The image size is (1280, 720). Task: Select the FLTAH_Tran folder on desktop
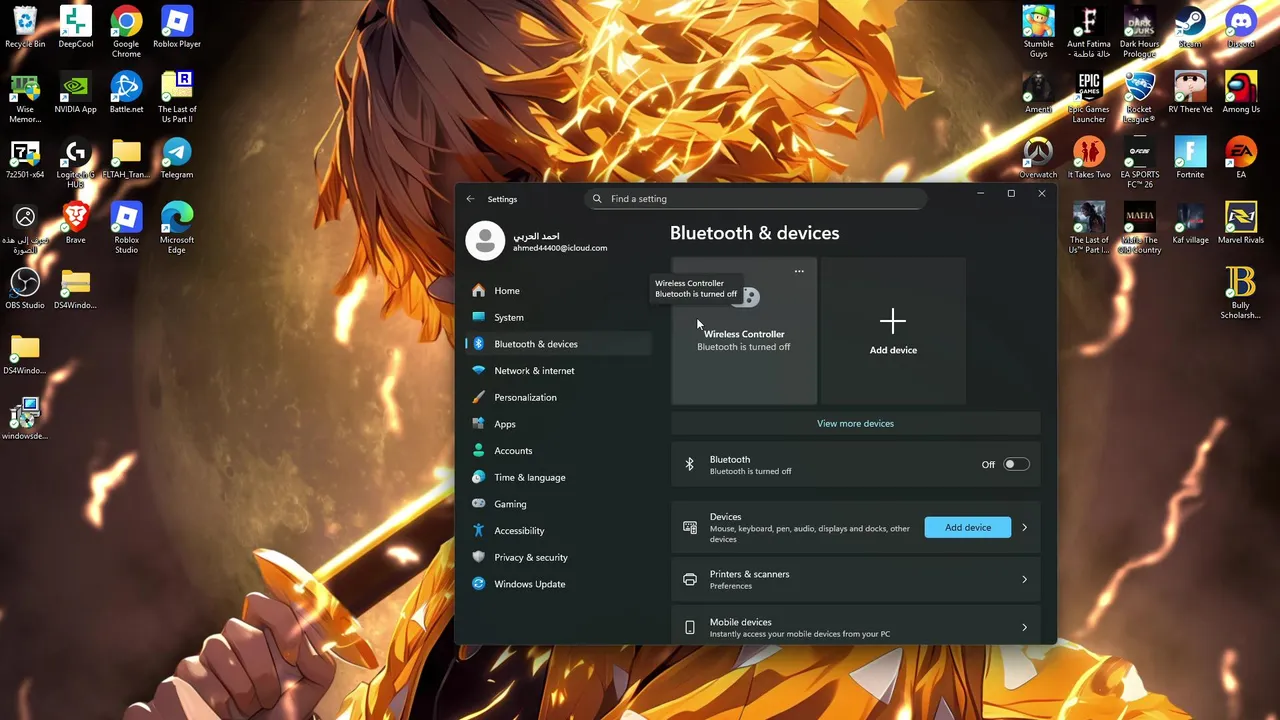coord(126,158)
